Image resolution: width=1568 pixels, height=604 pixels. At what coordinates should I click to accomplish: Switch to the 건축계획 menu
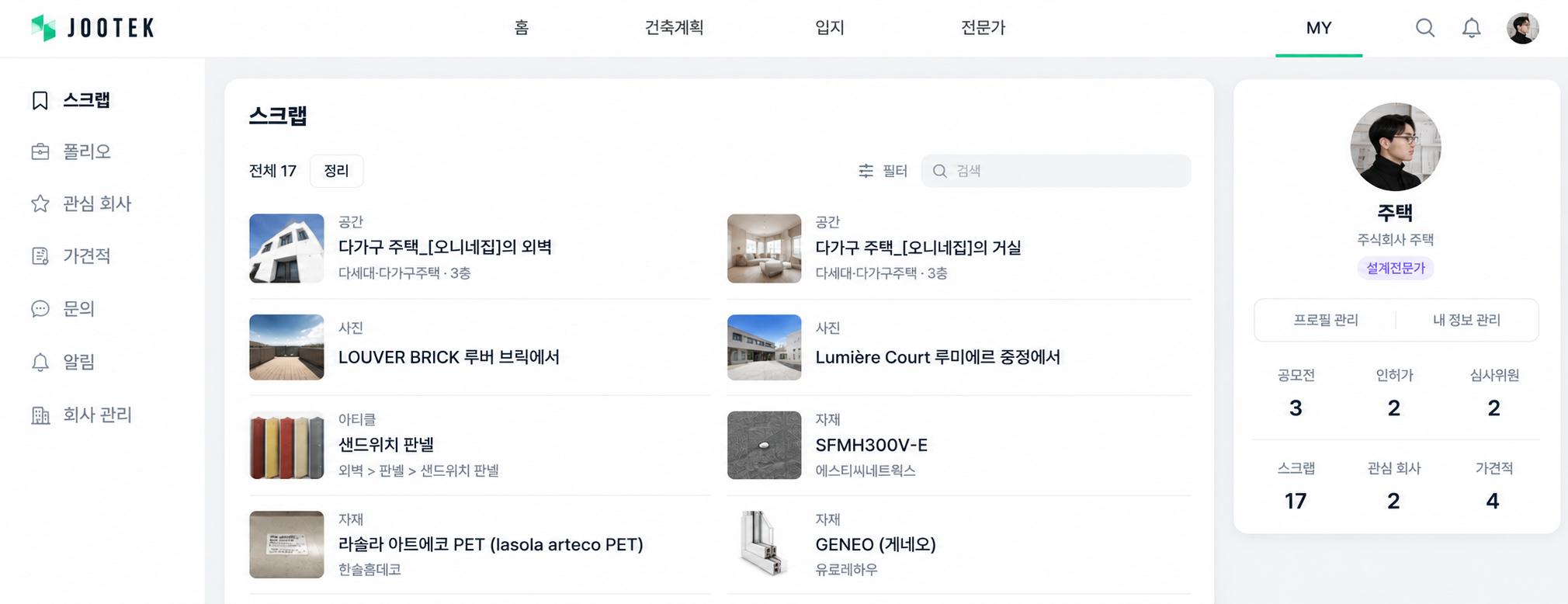coord(674,28)
